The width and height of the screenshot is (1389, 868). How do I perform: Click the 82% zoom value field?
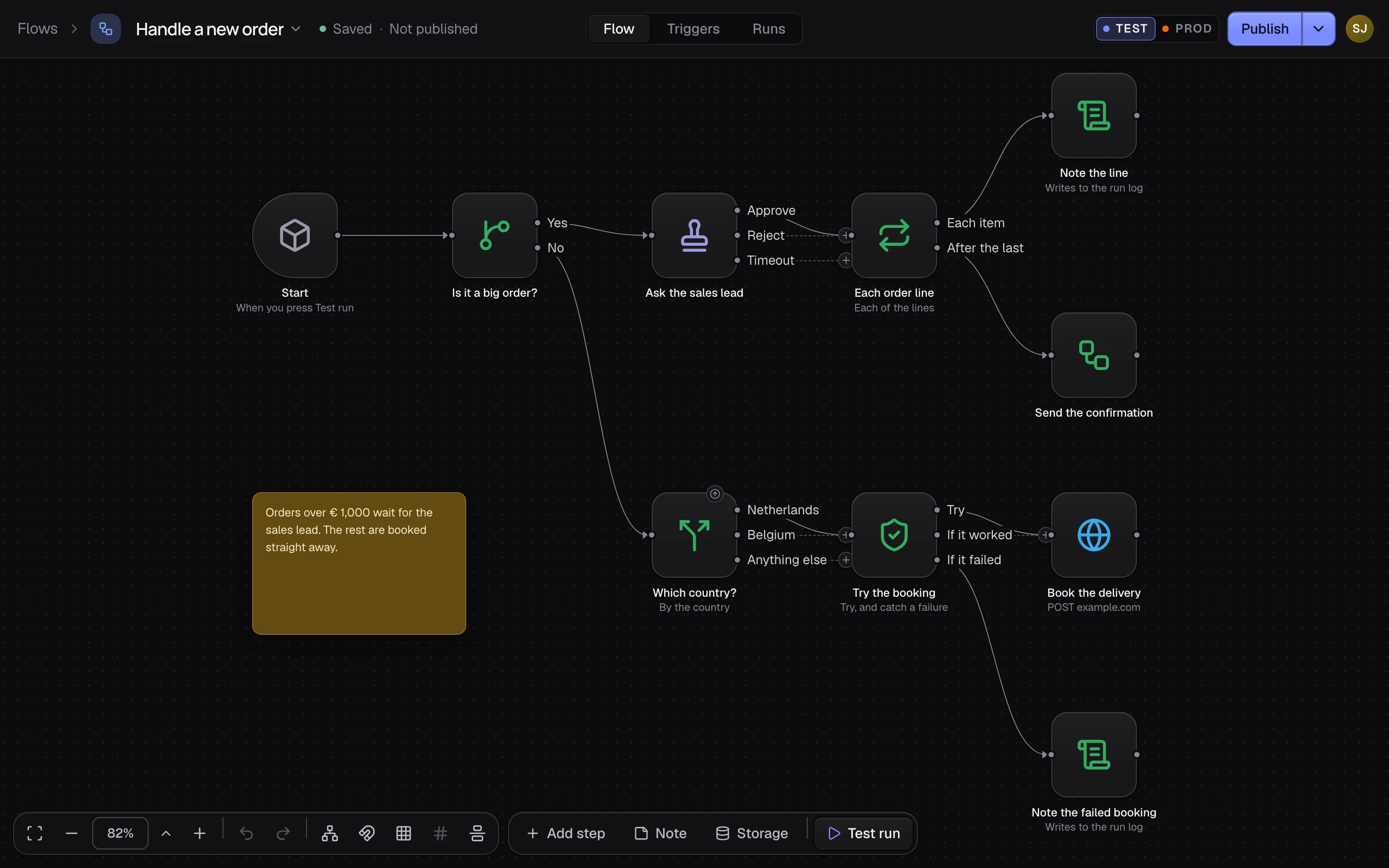pos(120,833)
